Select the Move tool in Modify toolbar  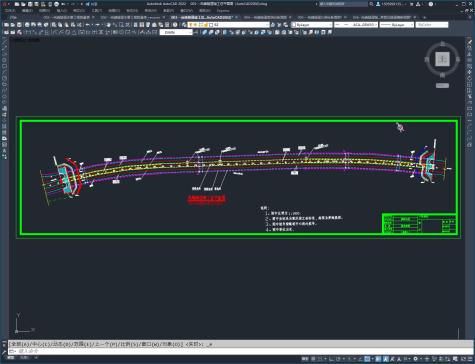point(469,72)
